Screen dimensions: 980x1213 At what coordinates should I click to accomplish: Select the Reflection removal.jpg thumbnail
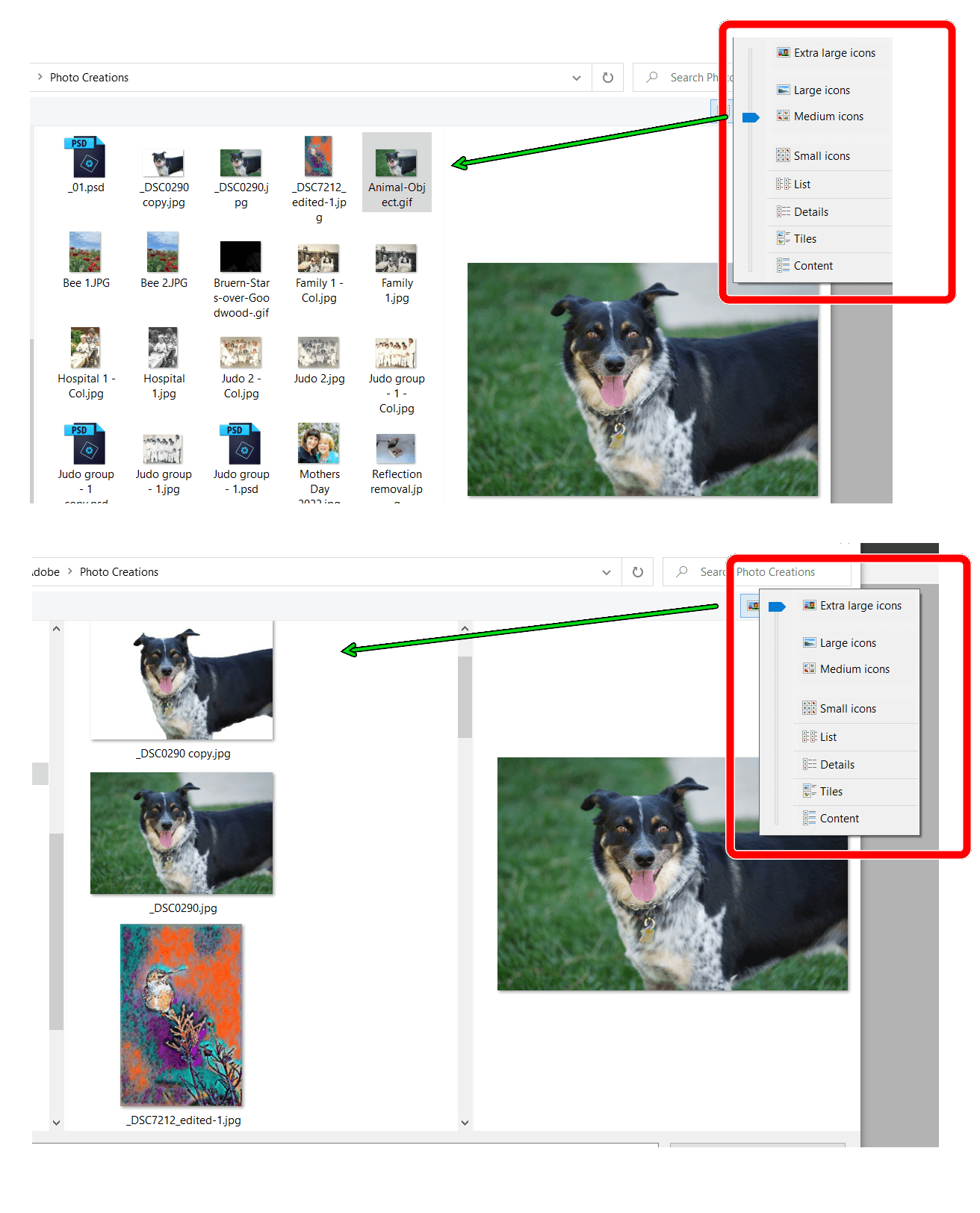(396, 449)
